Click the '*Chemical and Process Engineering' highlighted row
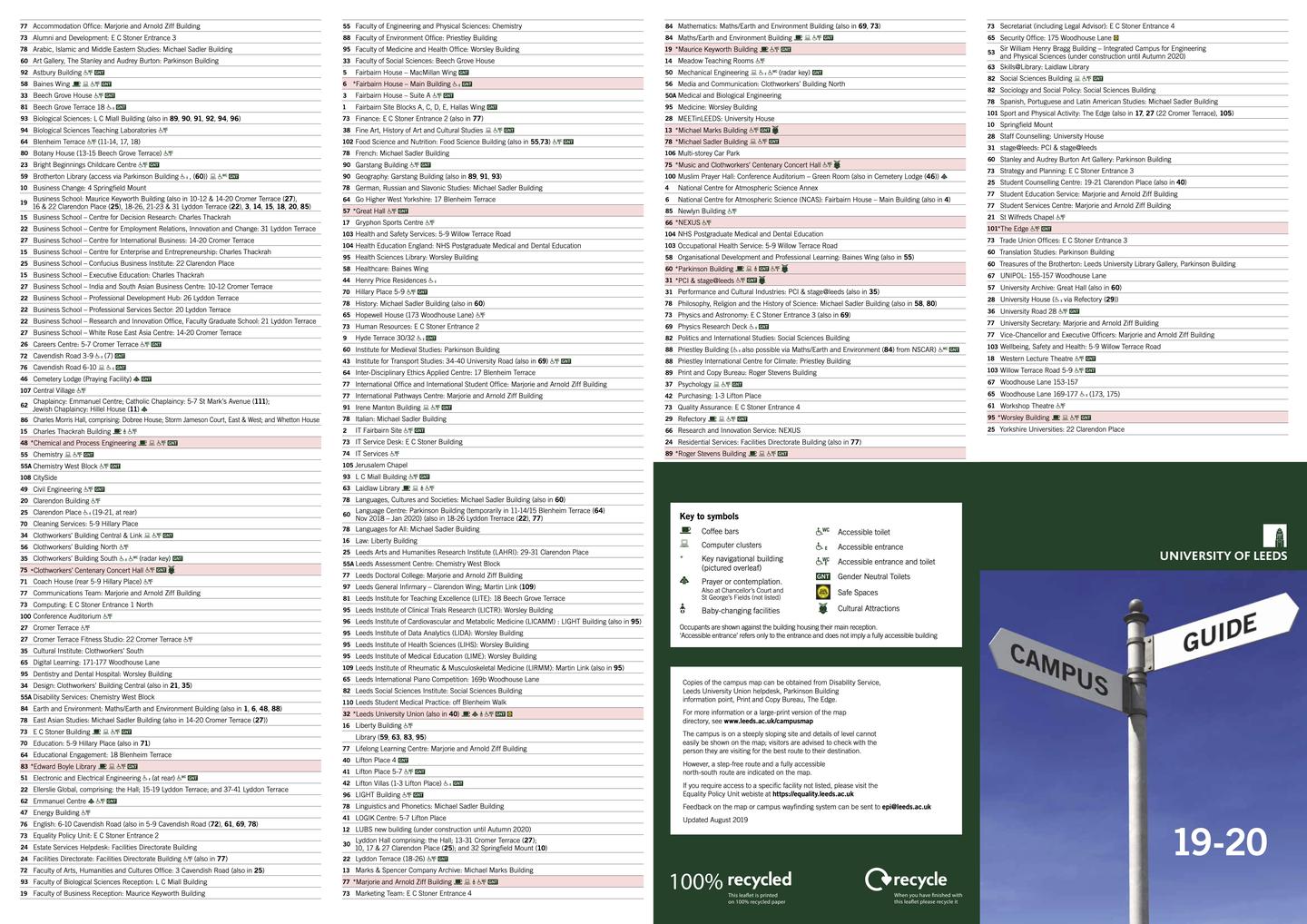 coord(170,443)
